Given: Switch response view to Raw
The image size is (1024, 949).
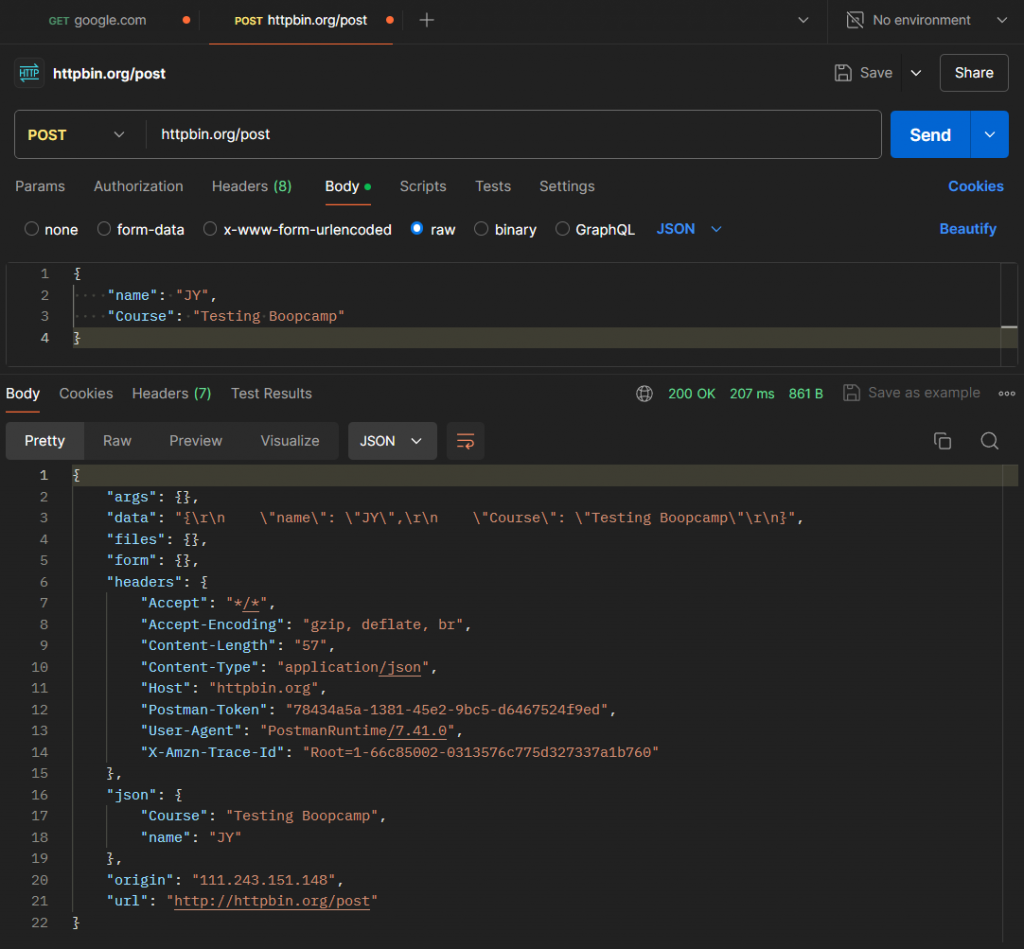Looking at the screenshot, I should point(117,442).
